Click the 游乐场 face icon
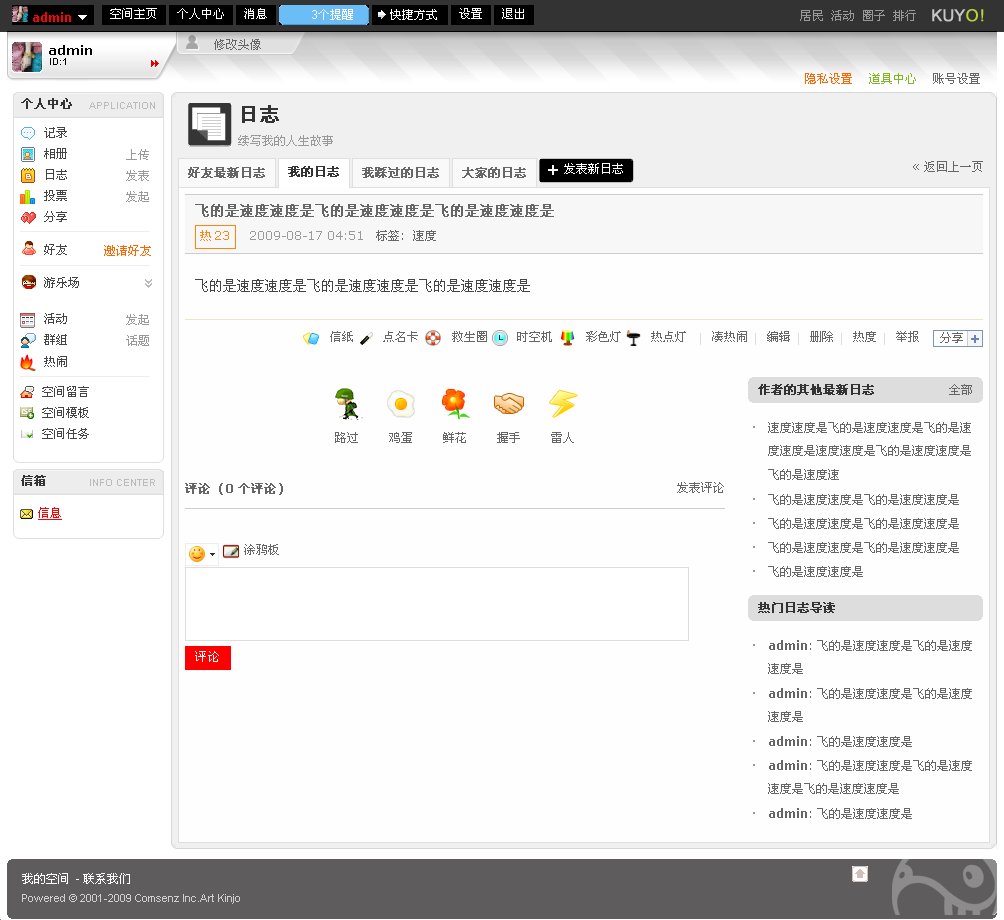1004x920 pixels. 28,282
